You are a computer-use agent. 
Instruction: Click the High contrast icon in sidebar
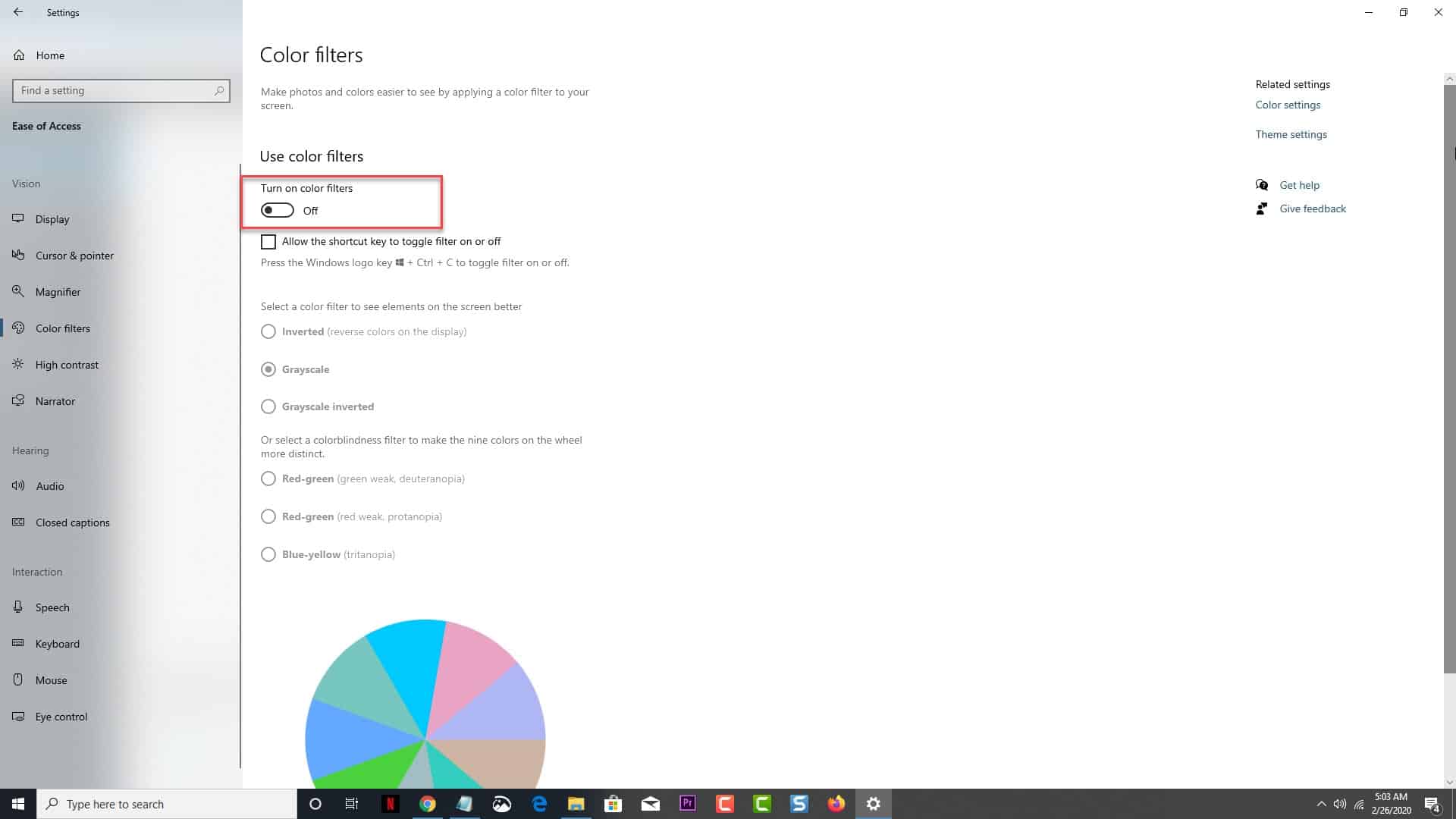click(17, 364)
